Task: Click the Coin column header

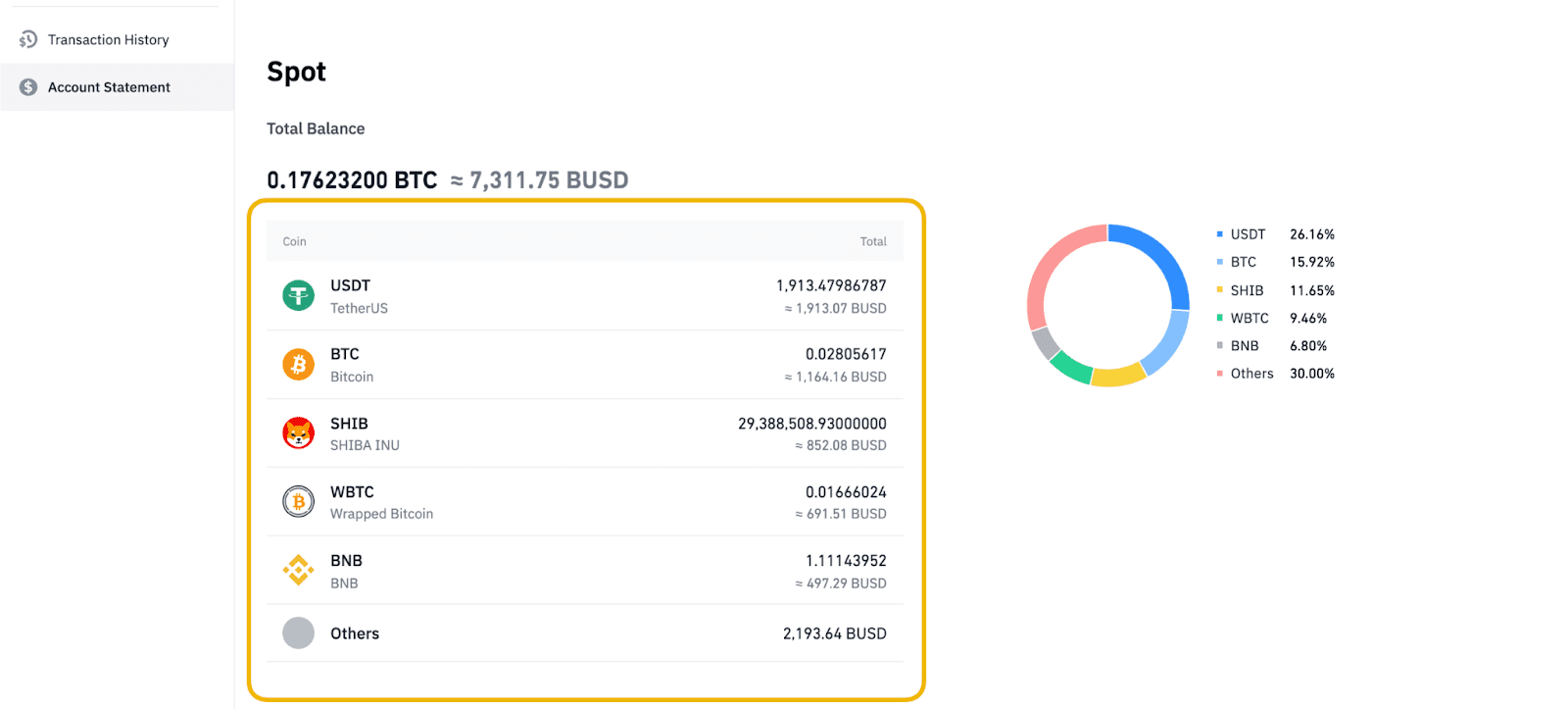Action: [x=294, y=242]
